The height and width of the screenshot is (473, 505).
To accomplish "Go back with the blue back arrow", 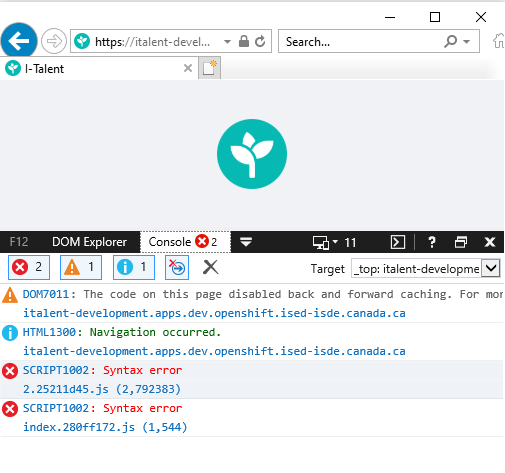I will coord(19,41).
